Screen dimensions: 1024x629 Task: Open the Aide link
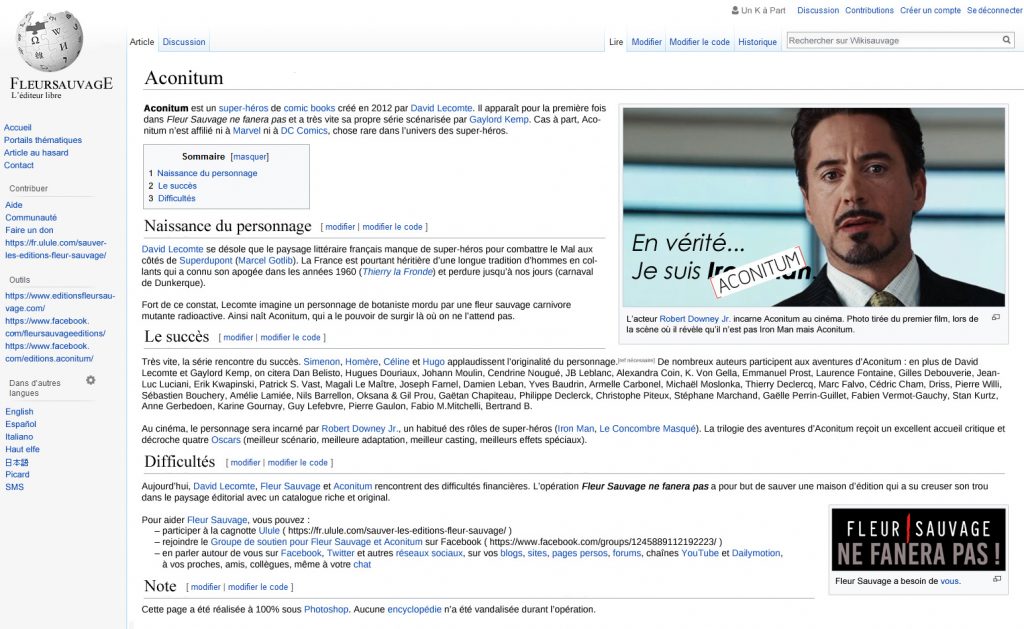pos(14,204)
